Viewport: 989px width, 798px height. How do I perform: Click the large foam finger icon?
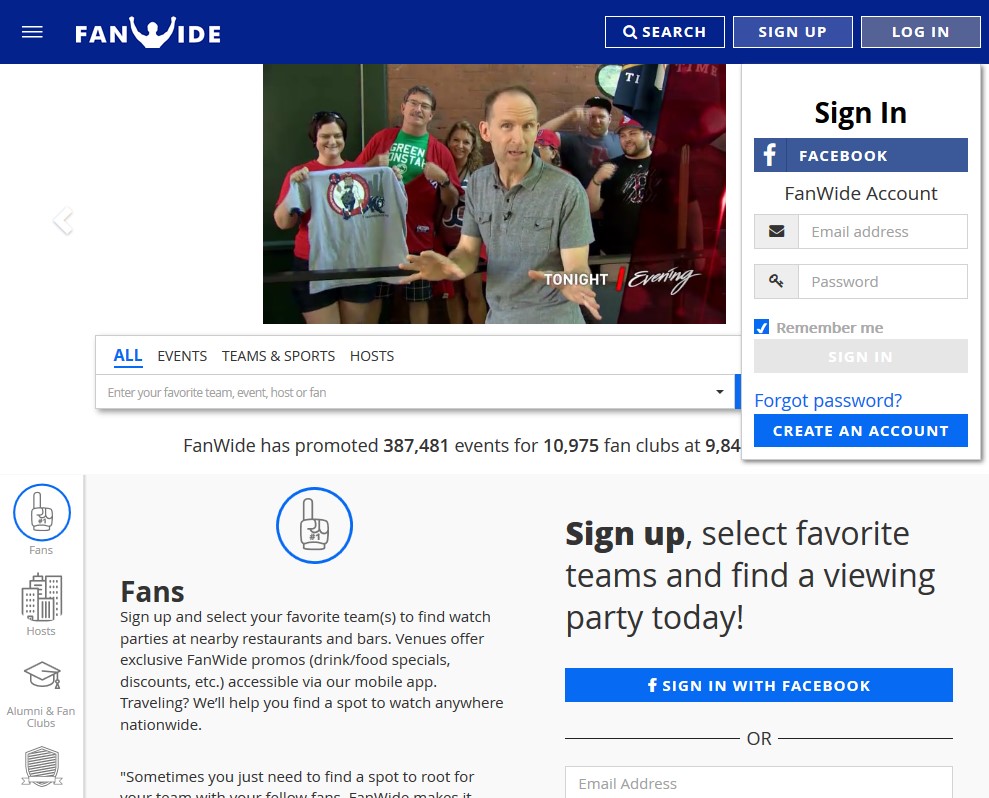tap(314, 525)
